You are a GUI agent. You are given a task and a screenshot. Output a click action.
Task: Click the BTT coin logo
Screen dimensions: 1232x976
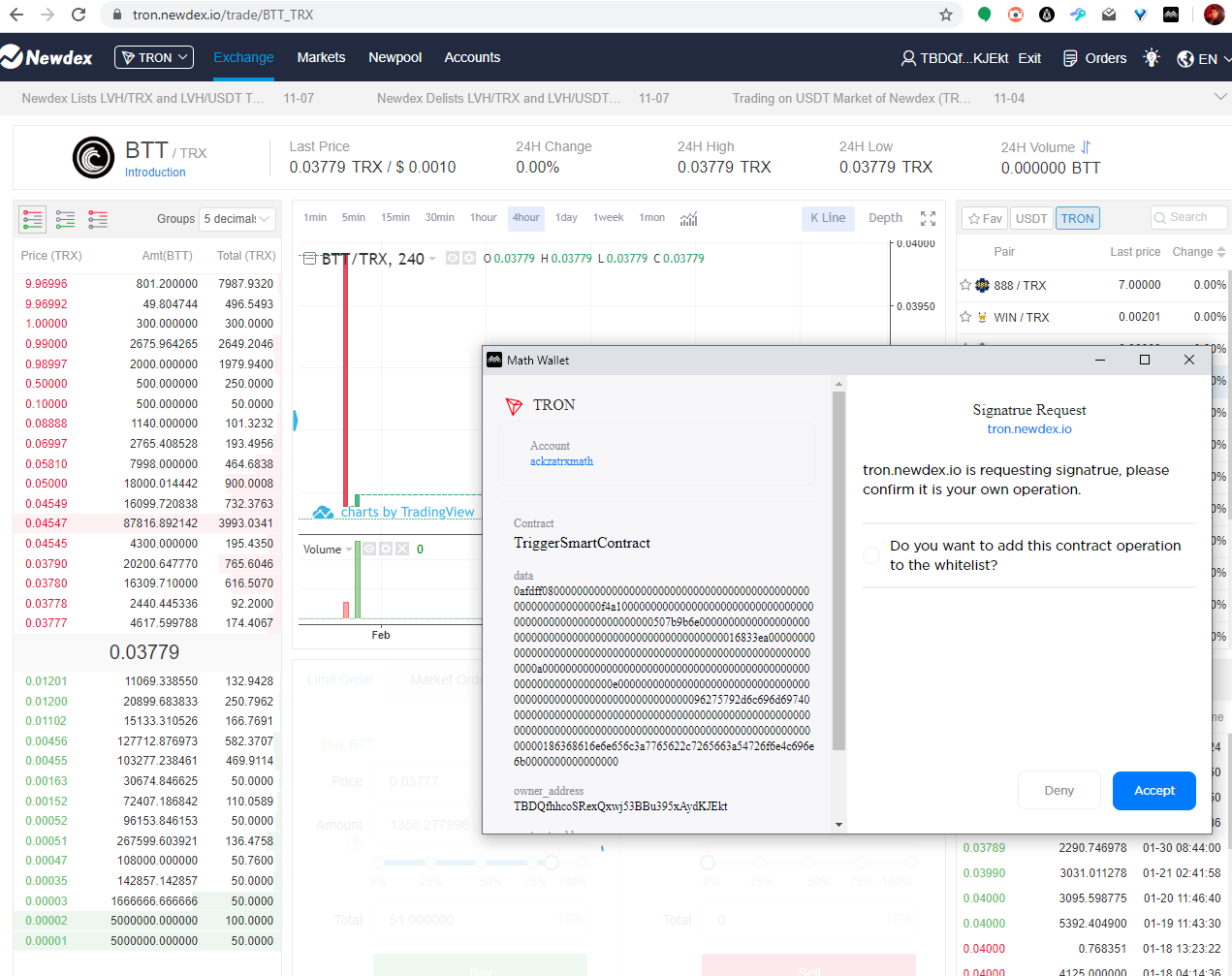(94, 157)
